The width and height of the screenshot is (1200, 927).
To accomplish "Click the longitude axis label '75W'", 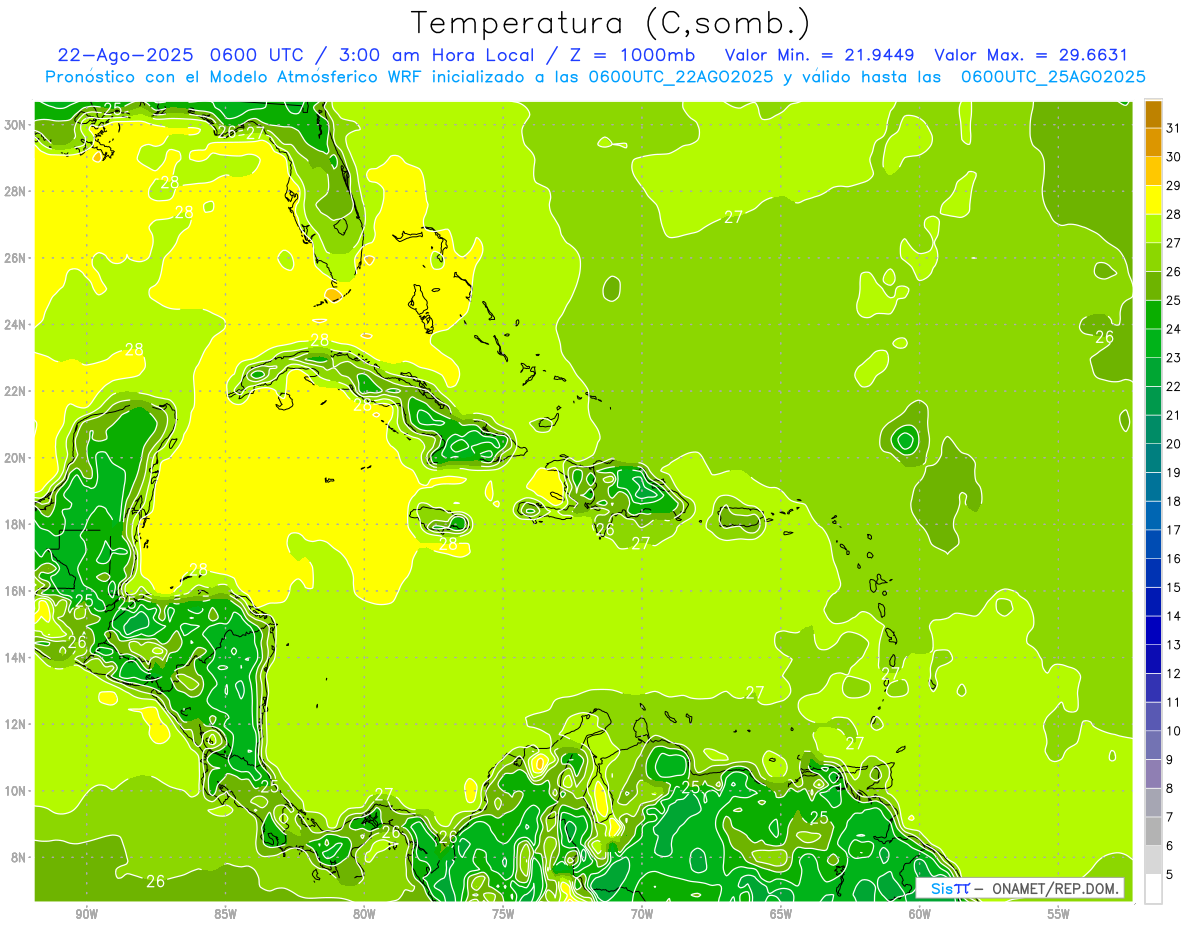I will point(503,914).
